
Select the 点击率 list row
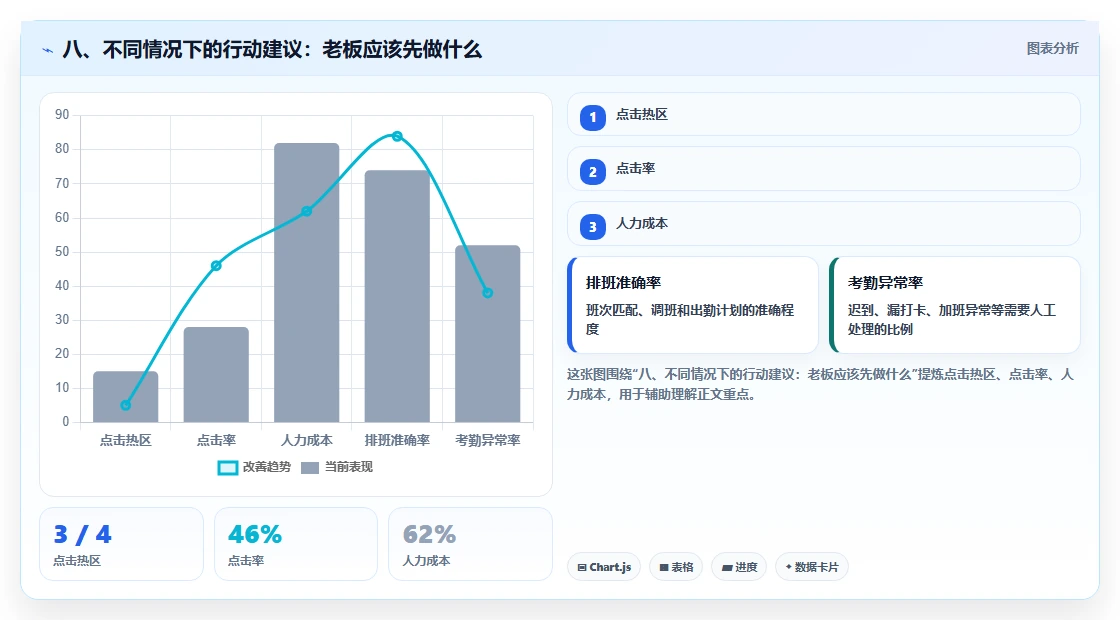point(824,169)
